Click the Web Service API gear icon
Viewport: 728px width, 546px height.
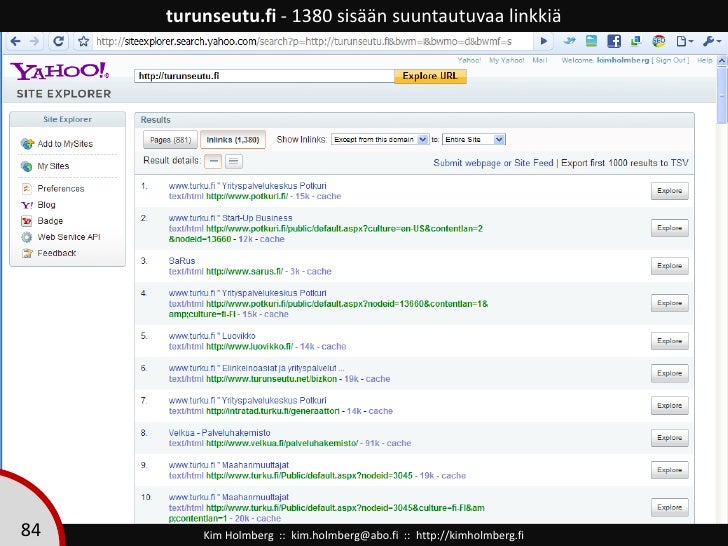pos(26,237)
